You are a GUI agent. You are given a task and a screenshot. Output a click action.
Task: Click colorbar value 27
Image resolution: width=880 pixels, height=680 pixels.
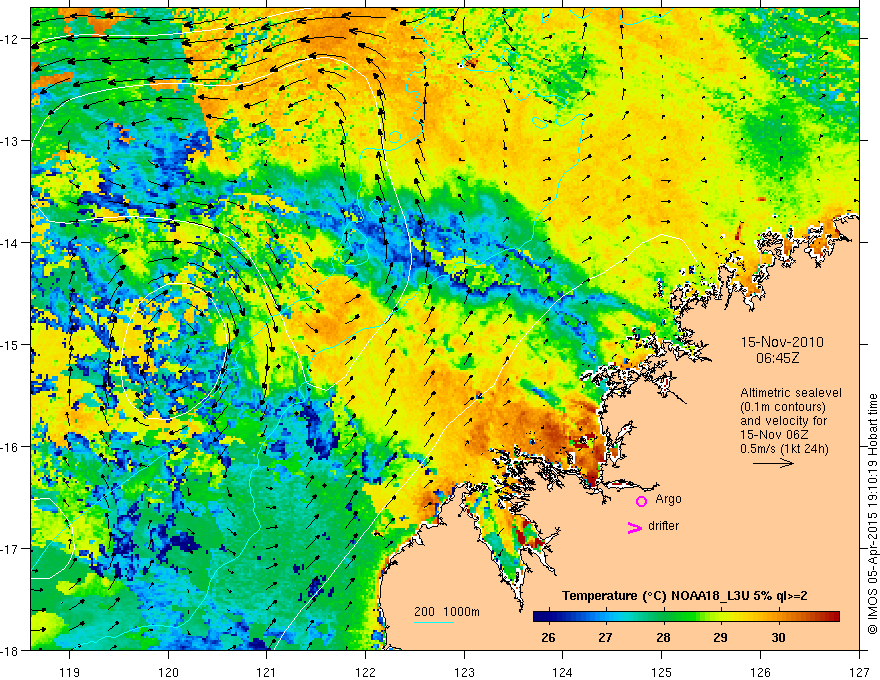605,637
